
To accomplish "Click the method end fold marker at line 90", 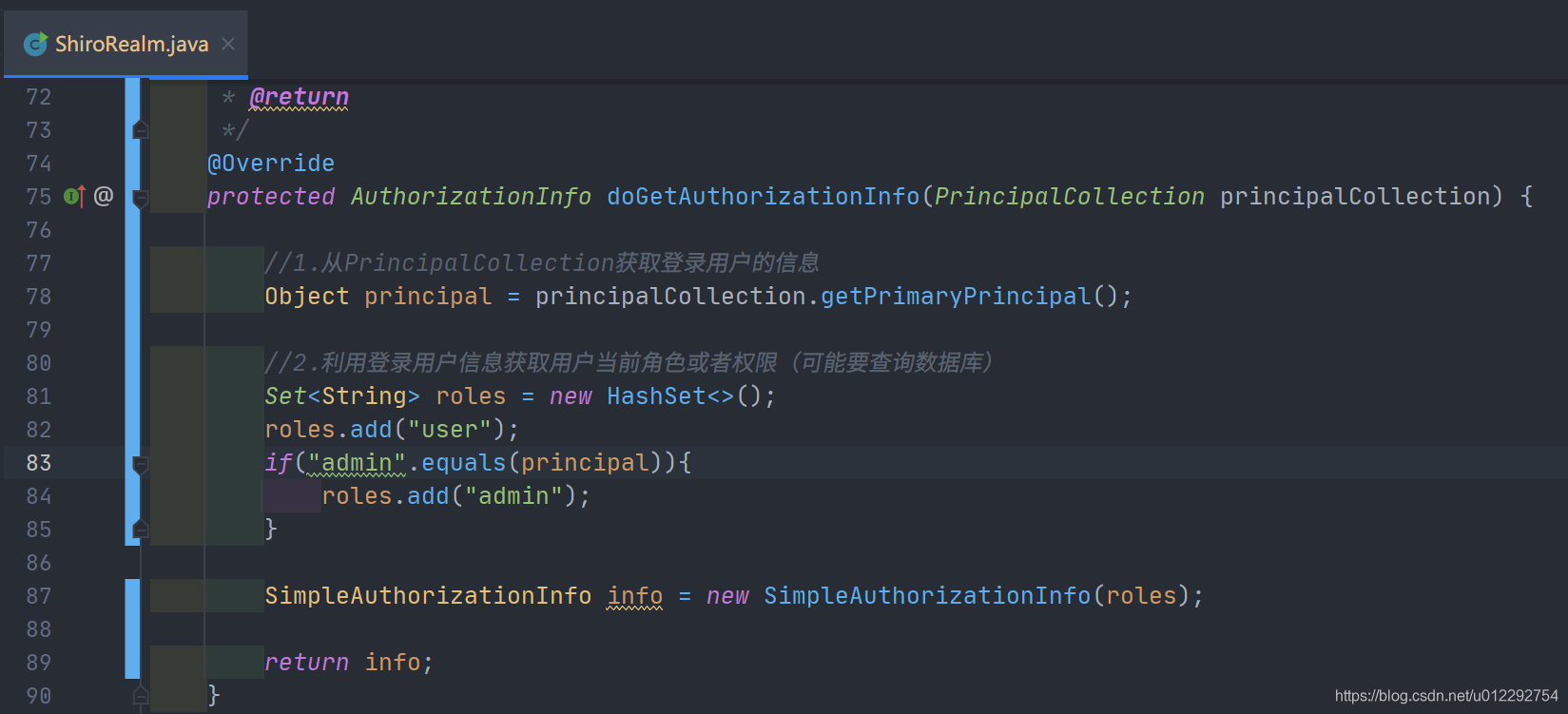I will (x=140, y=695).
